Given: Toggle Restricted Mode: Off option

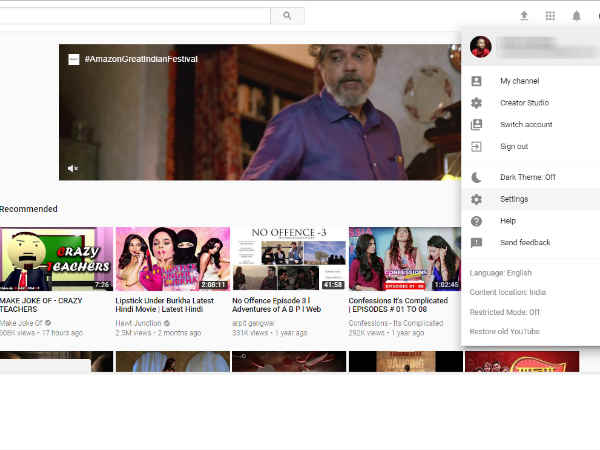Looking at the screenshot, I should tap(505, 312).
